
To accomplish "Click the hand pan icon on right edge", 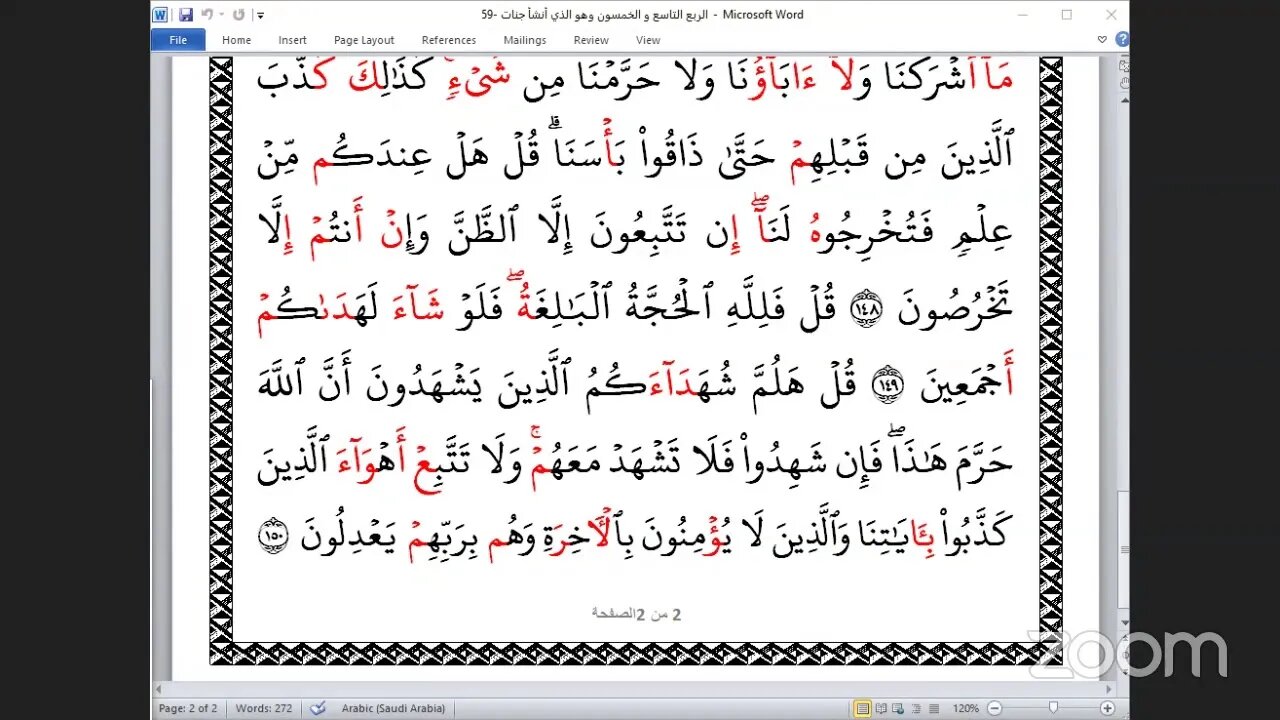I will point(1125,83).
